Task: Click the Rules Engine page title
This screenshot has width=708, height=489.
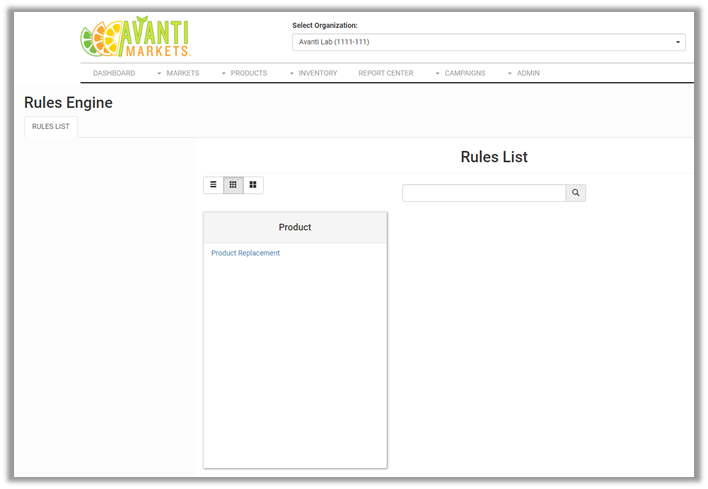Action: [68, 102]
